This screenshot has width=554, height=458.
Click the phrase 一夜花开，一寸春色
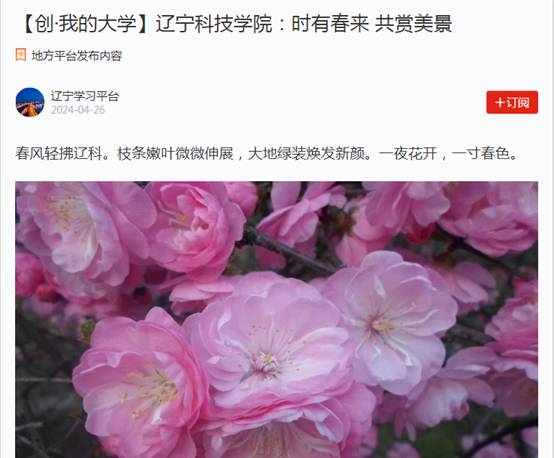click(448, 153)
